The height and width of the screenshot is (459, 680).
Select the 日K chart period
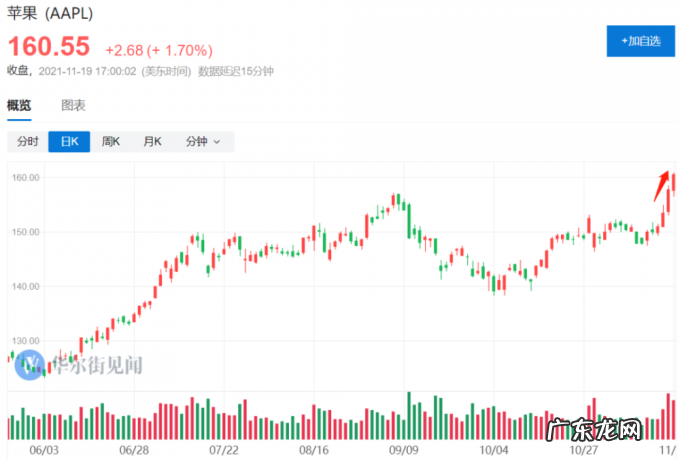tap(69, 142)
